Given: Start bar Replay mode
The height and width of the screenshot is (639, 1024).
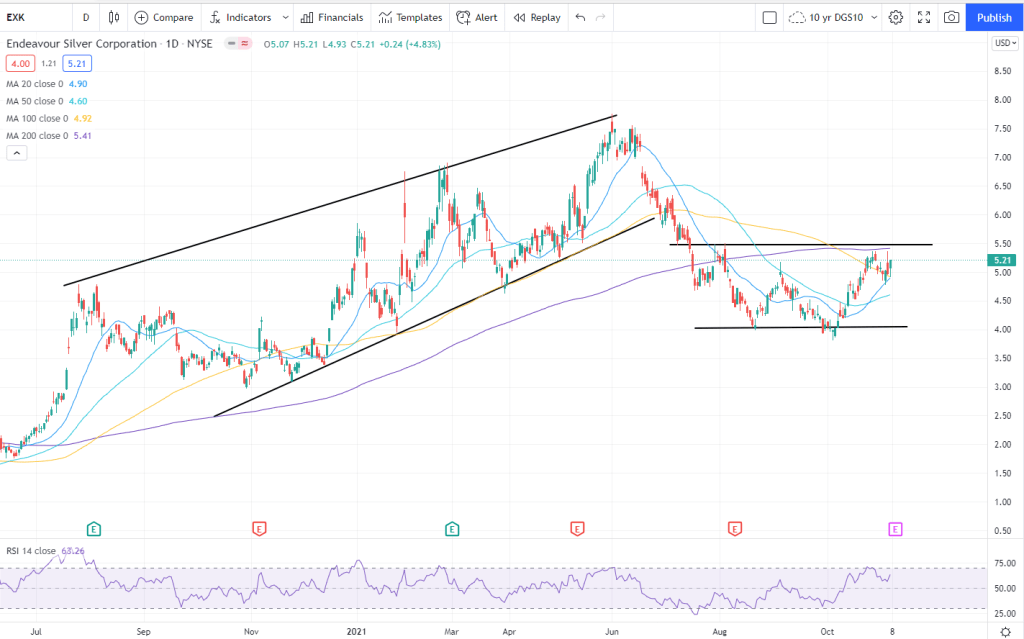Looking at the screenshot, I should [x=537, y=17].
